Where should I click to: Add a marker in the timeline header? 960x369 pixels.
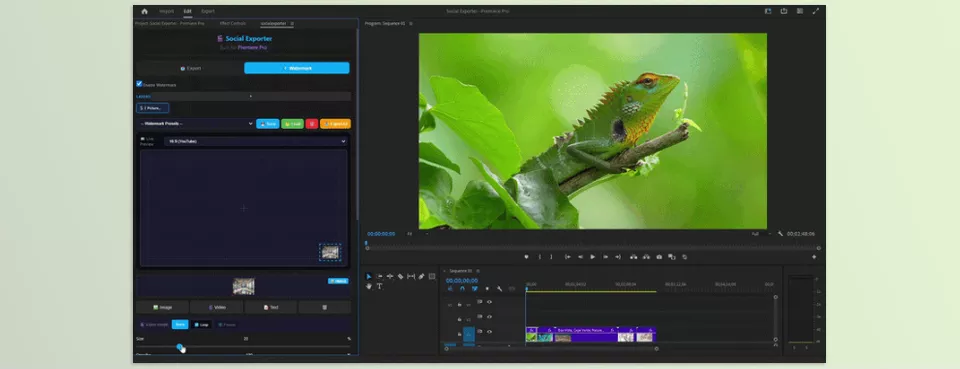pyautogui.click(x=487, y=289)
